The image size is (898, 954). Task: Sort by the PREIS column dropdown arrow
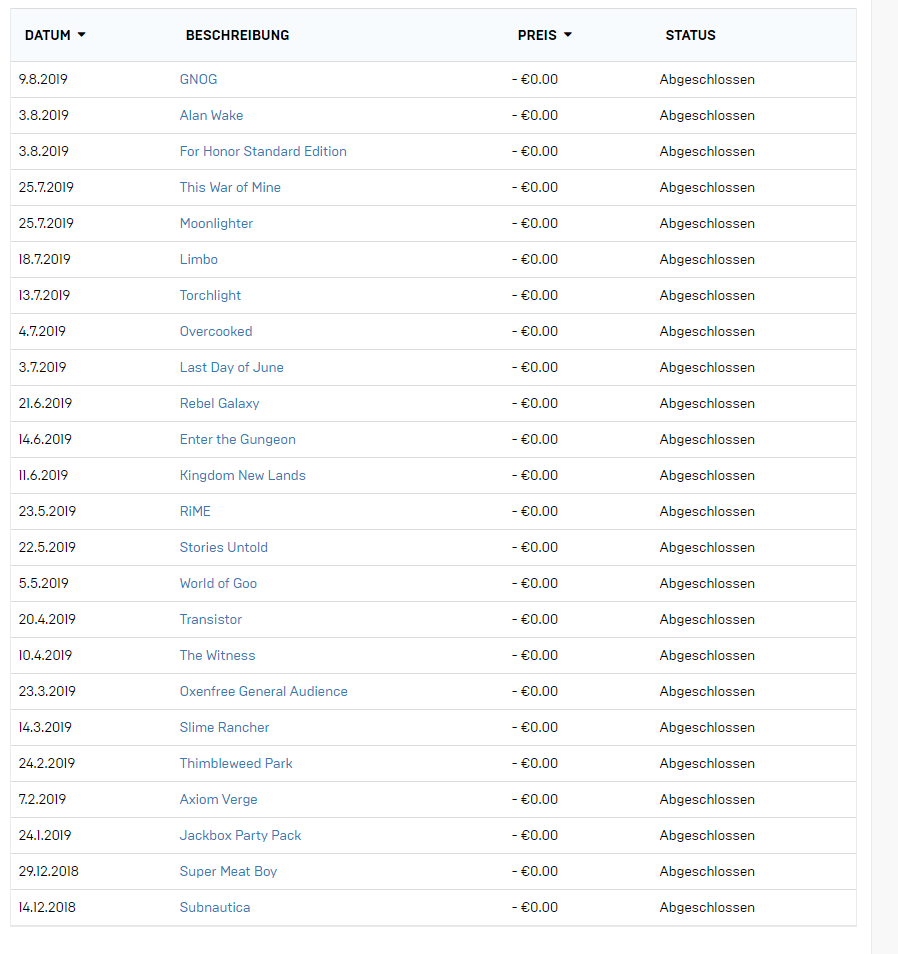point(568,35)
